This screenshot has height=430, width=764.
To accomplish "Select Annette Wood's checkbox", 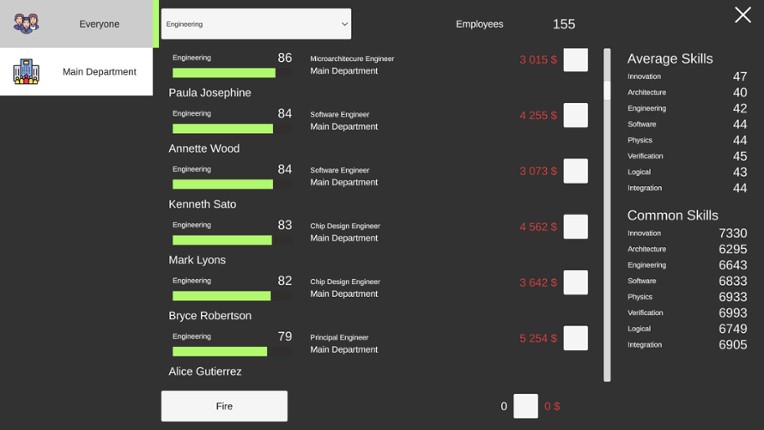I will click(x=575, y=171).
